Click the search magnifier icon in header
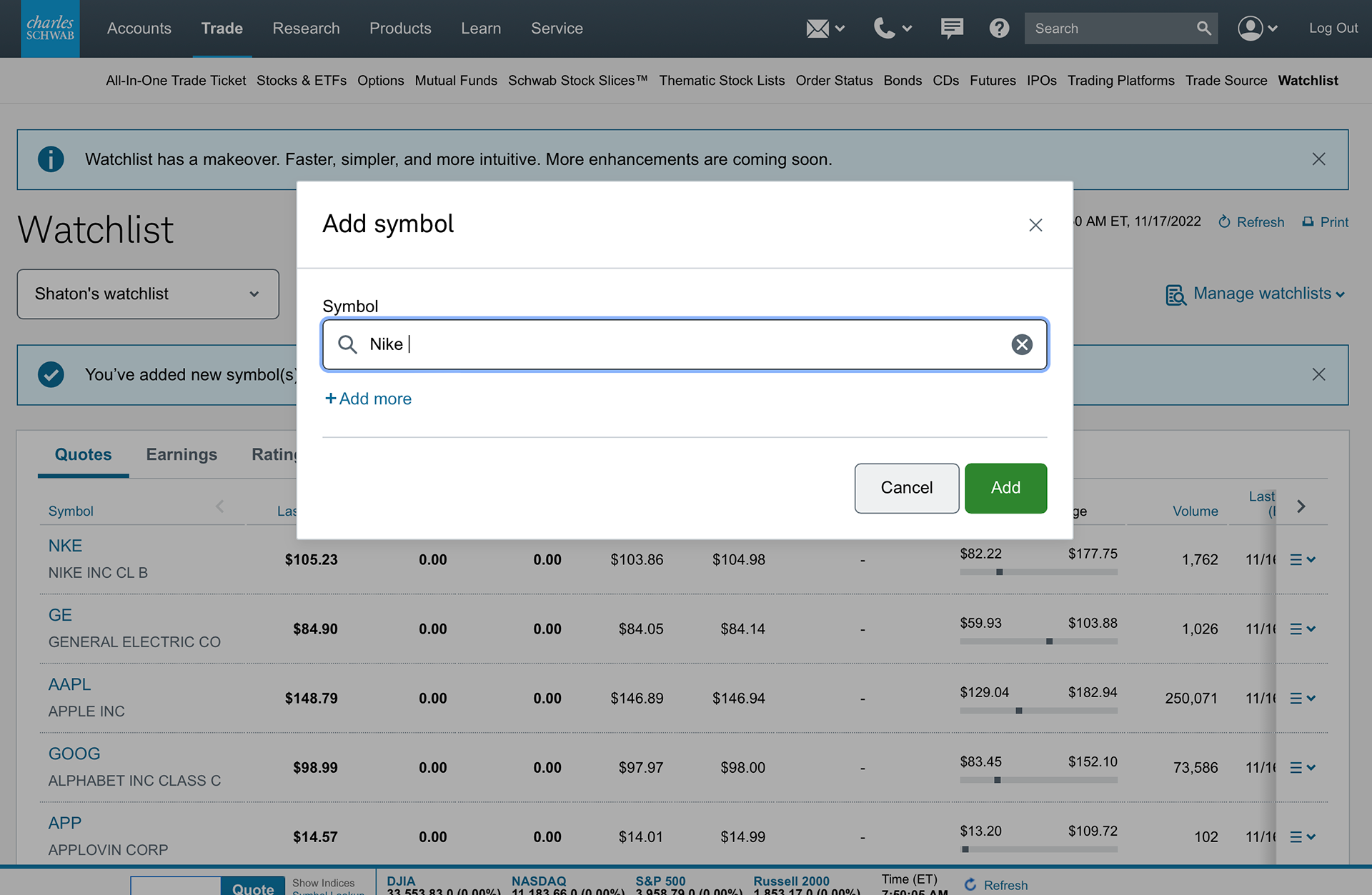Screen dimensions: 1372x895 pos(1204,29)
